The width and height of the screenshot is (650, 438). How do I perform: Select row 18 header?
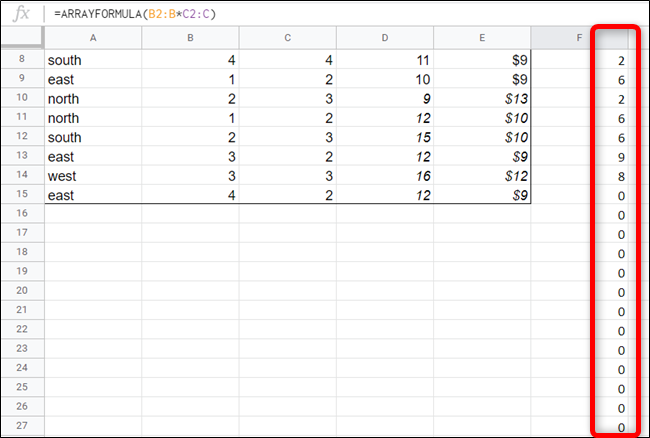pos(22,252)
